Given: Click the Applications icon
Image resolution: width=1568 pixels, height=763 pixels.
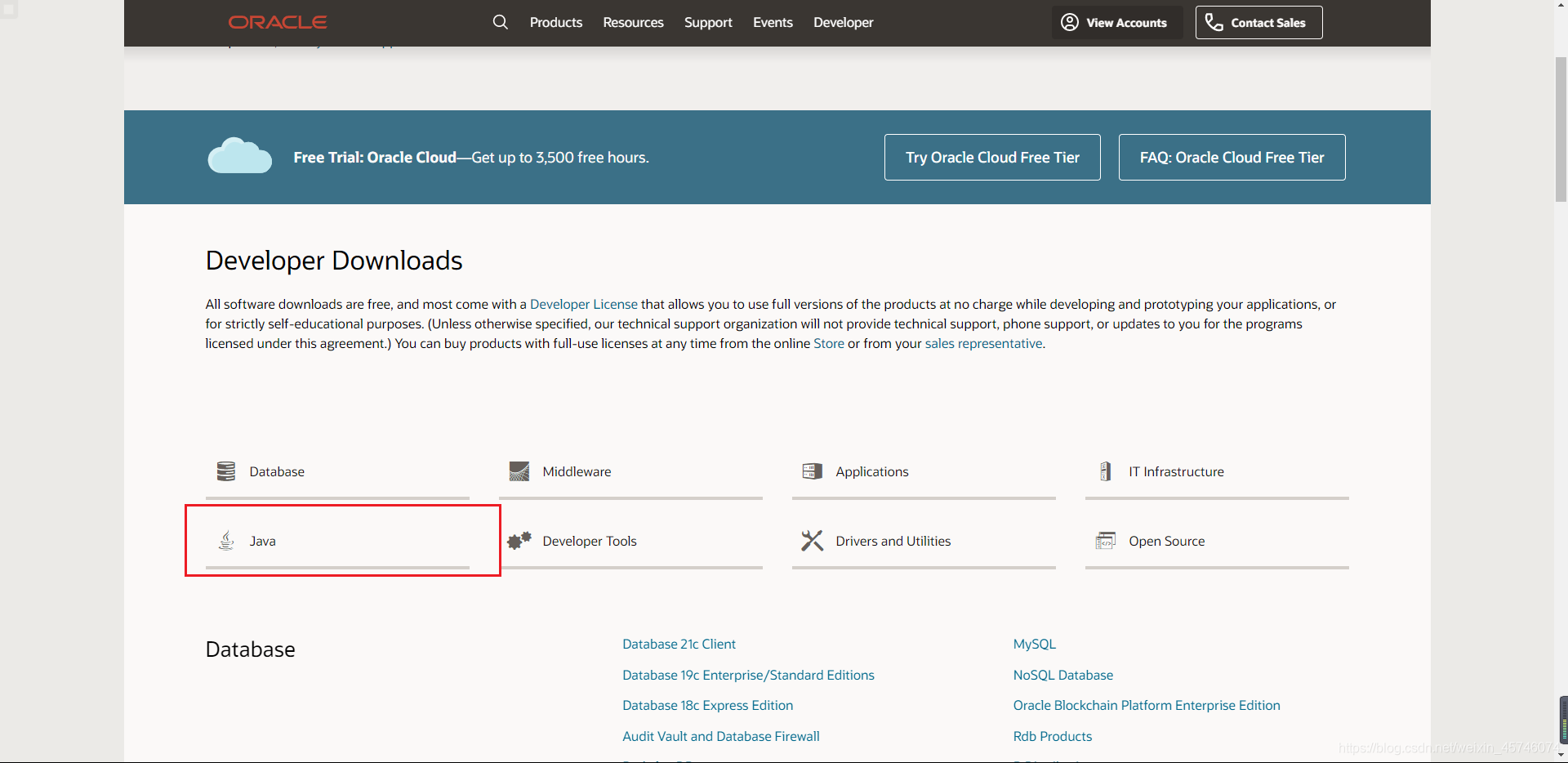Looking at the screenshot, I should 813,471.
